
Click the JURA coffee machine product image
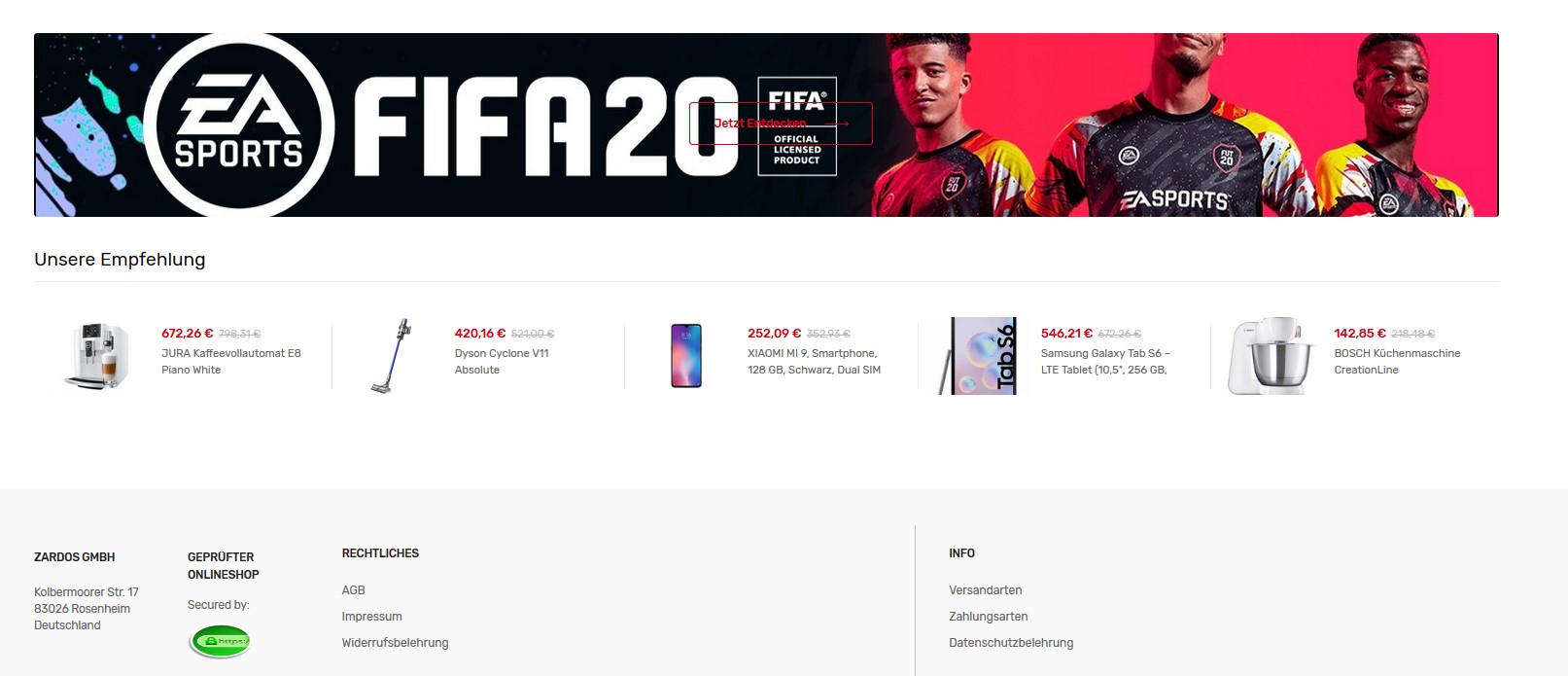click(96, 356)
